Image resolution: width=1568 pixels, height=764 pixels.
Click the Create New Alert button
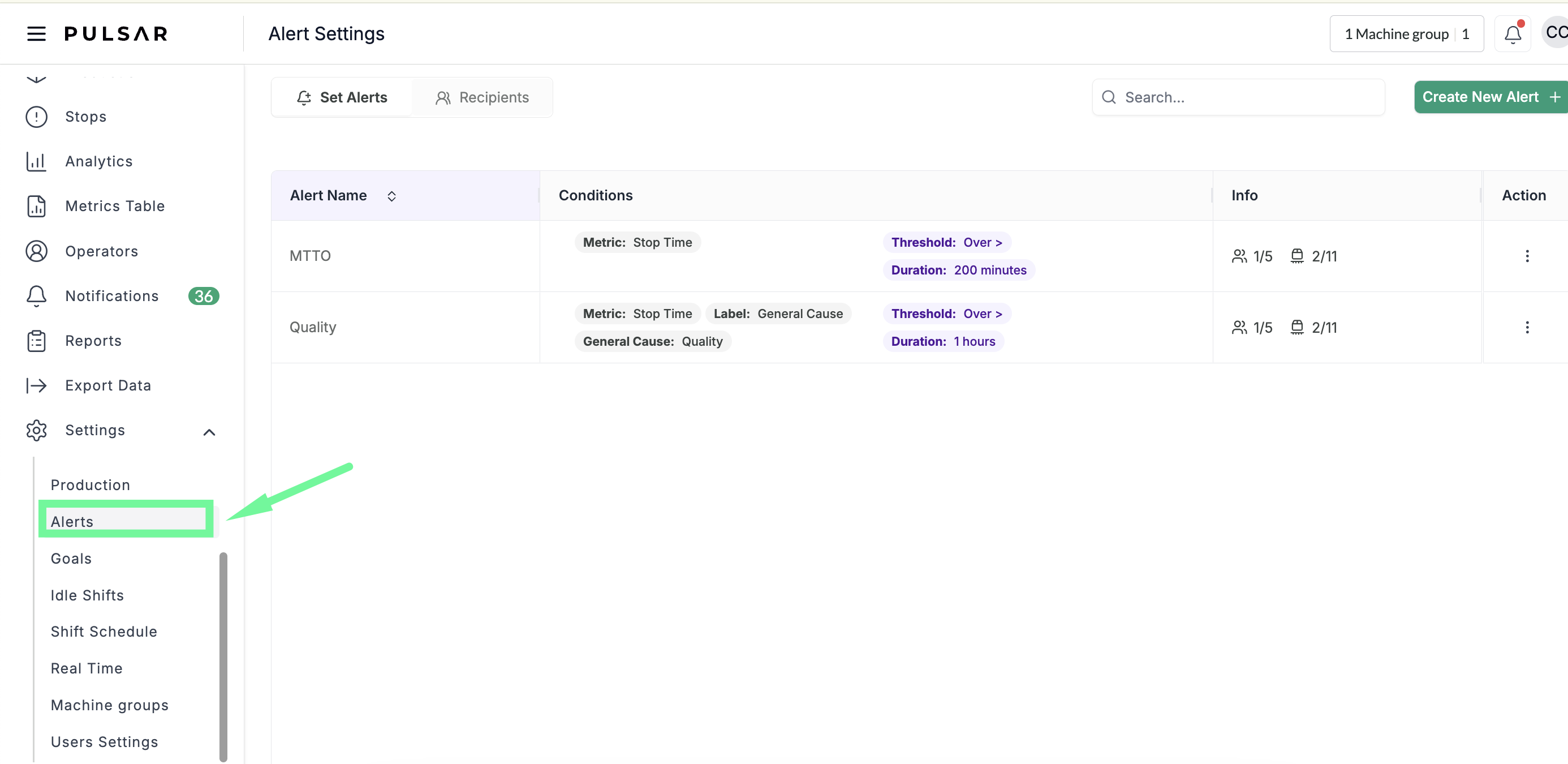pos(1491,97)
